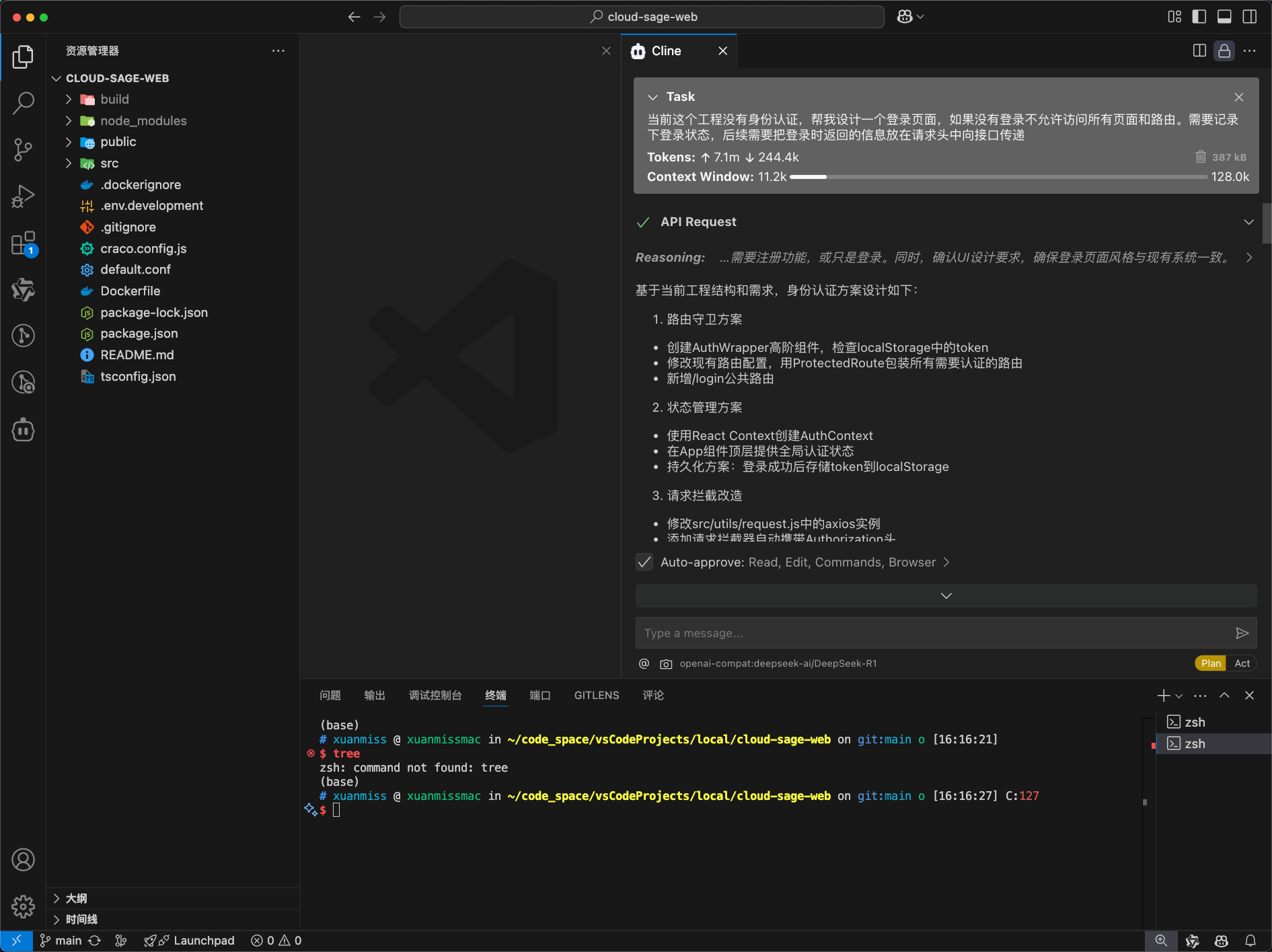Image resolution: width=1272 pixels, height=952 pixels.
Task: Collapse the CLOUD-SAGE-WEB root folder
Action: [57, 79]
